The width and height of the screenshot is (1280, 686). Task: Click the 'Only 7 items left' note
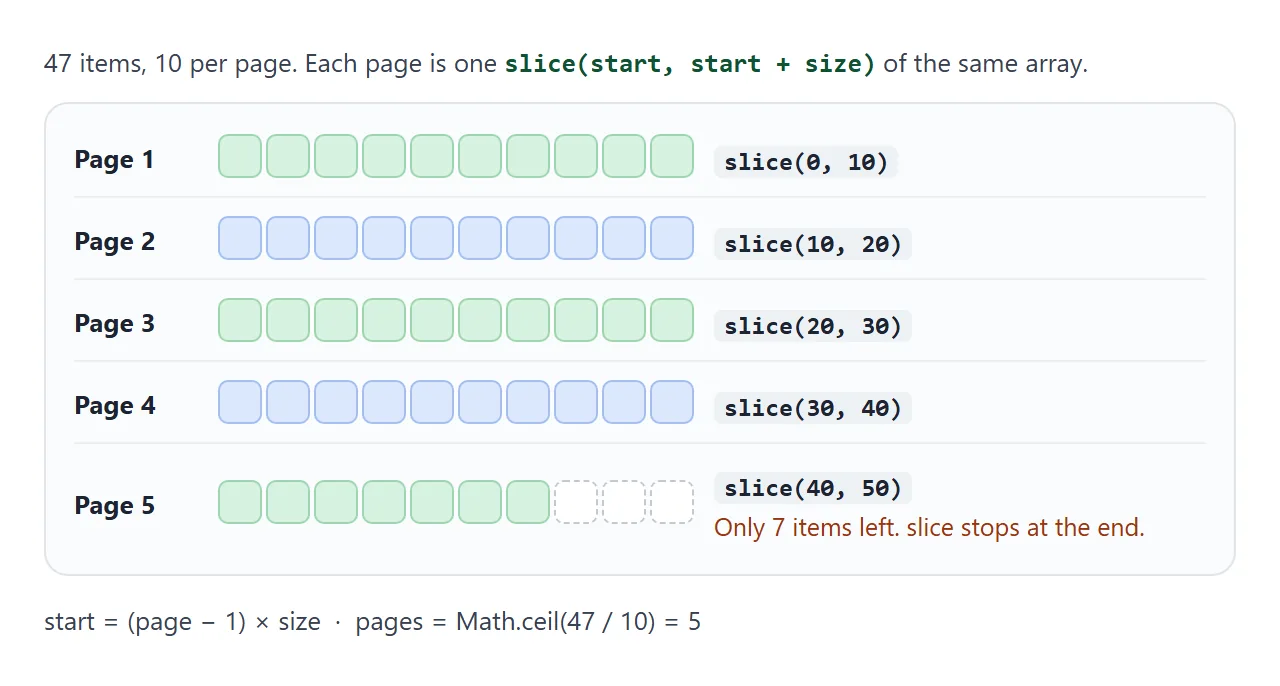(x=929, y=528)
